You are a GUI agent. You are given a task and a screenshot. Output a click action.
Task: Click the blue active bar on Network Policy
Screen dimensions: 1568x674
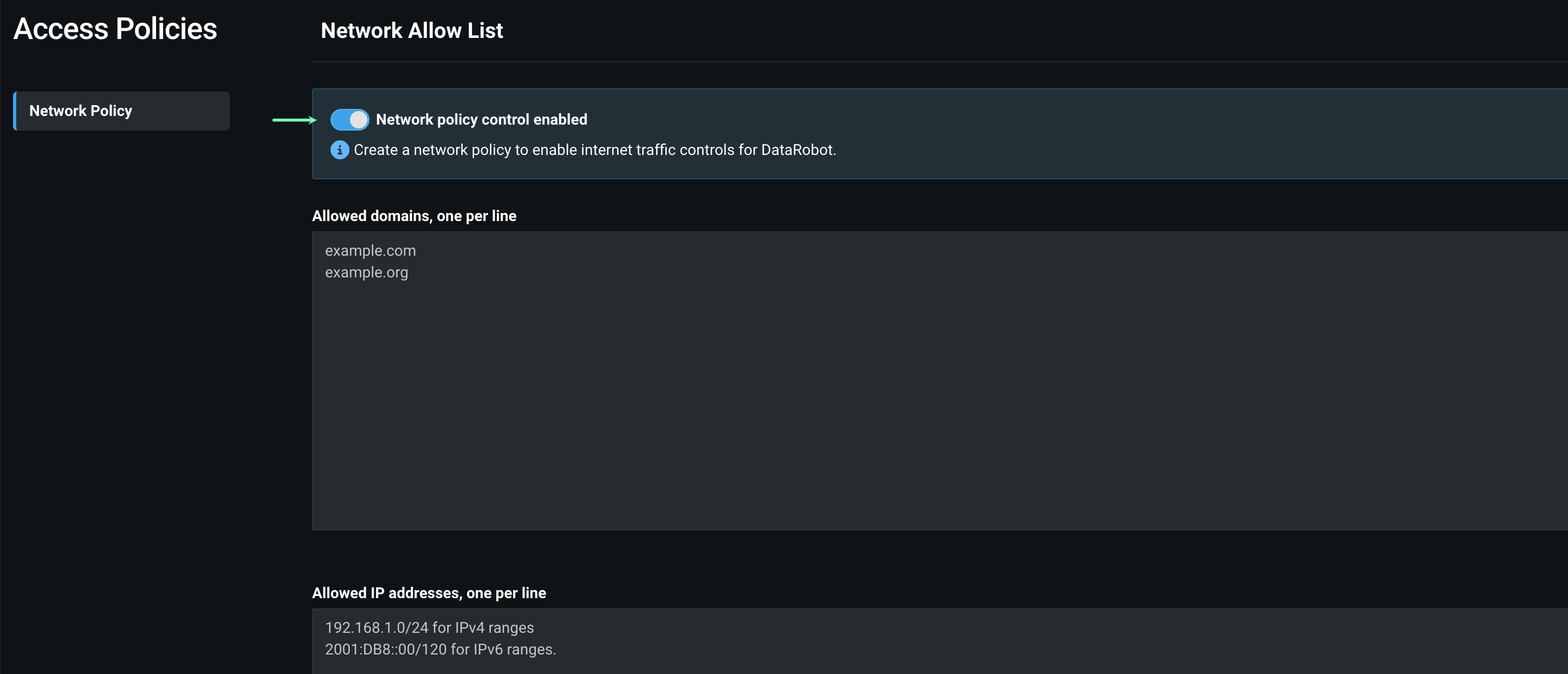(15, 111)
